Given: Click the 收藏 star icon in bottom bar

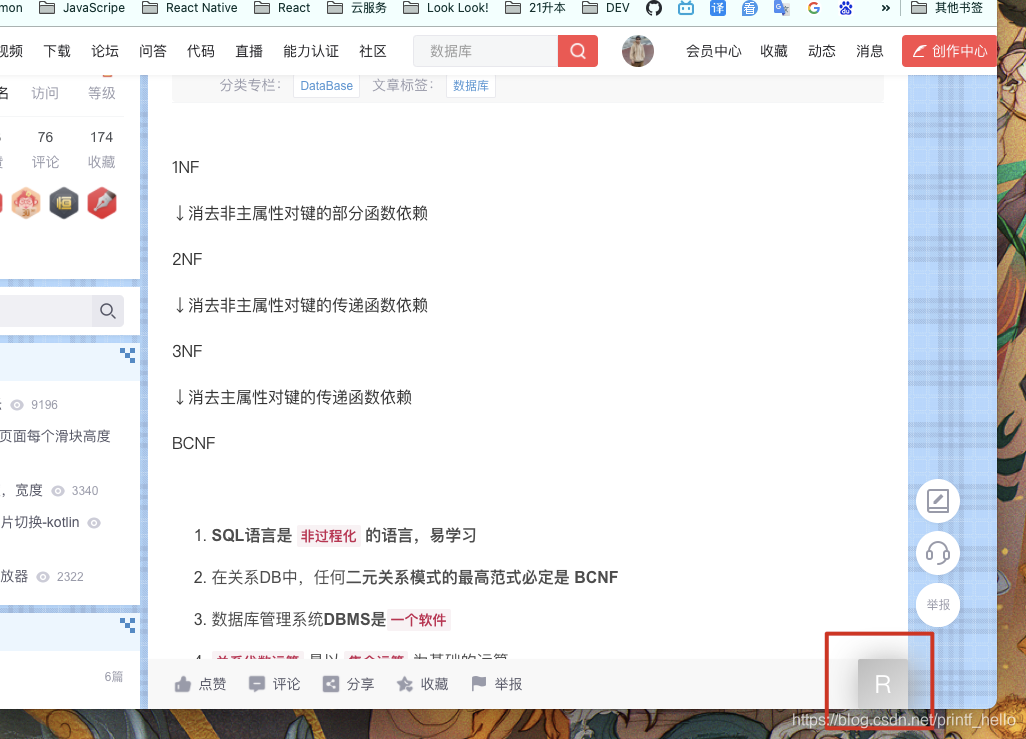Looking at the screenshot, I should [x=405, y=685].
